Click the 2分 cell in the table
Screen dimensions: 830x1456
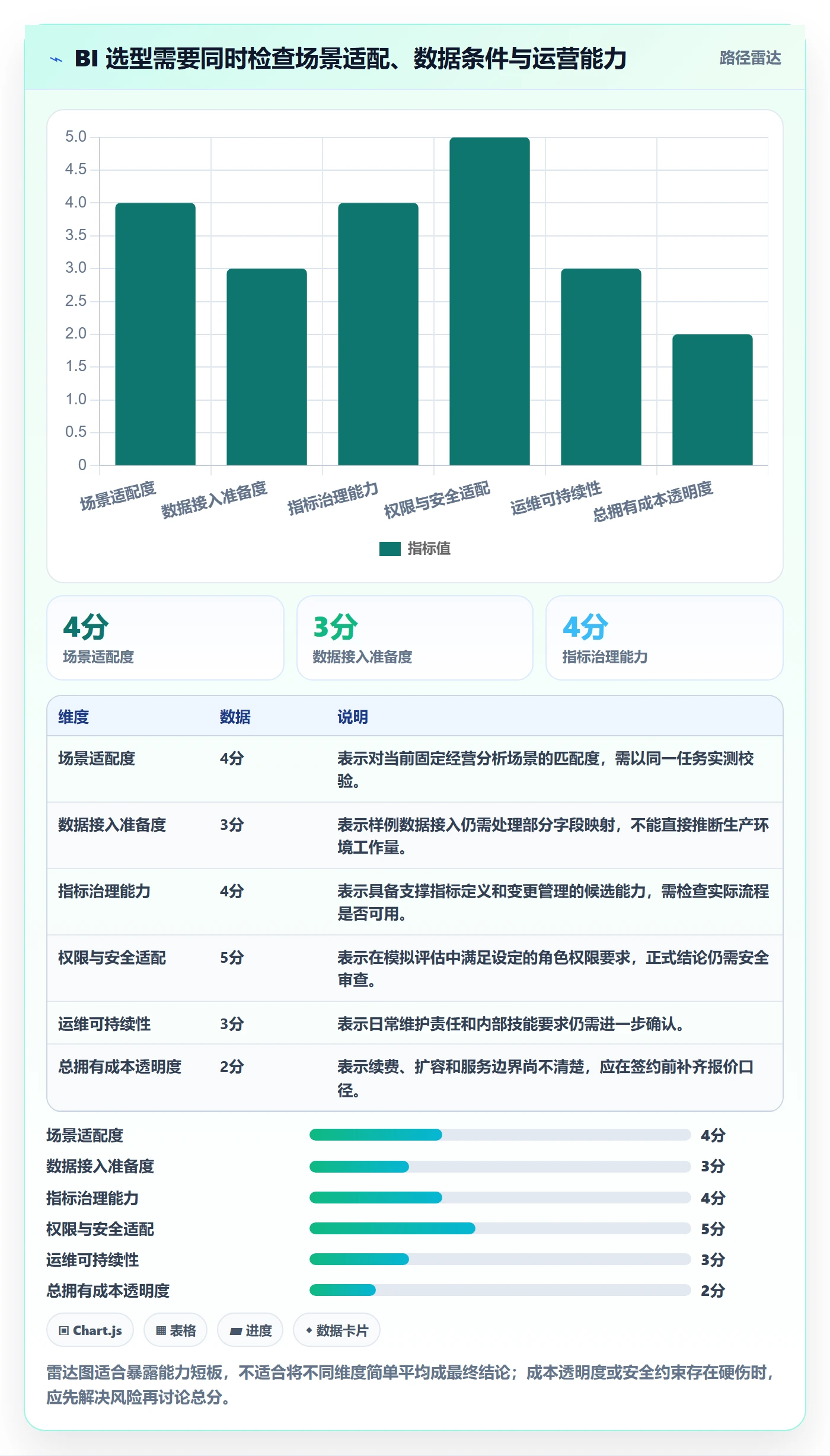232,1067
